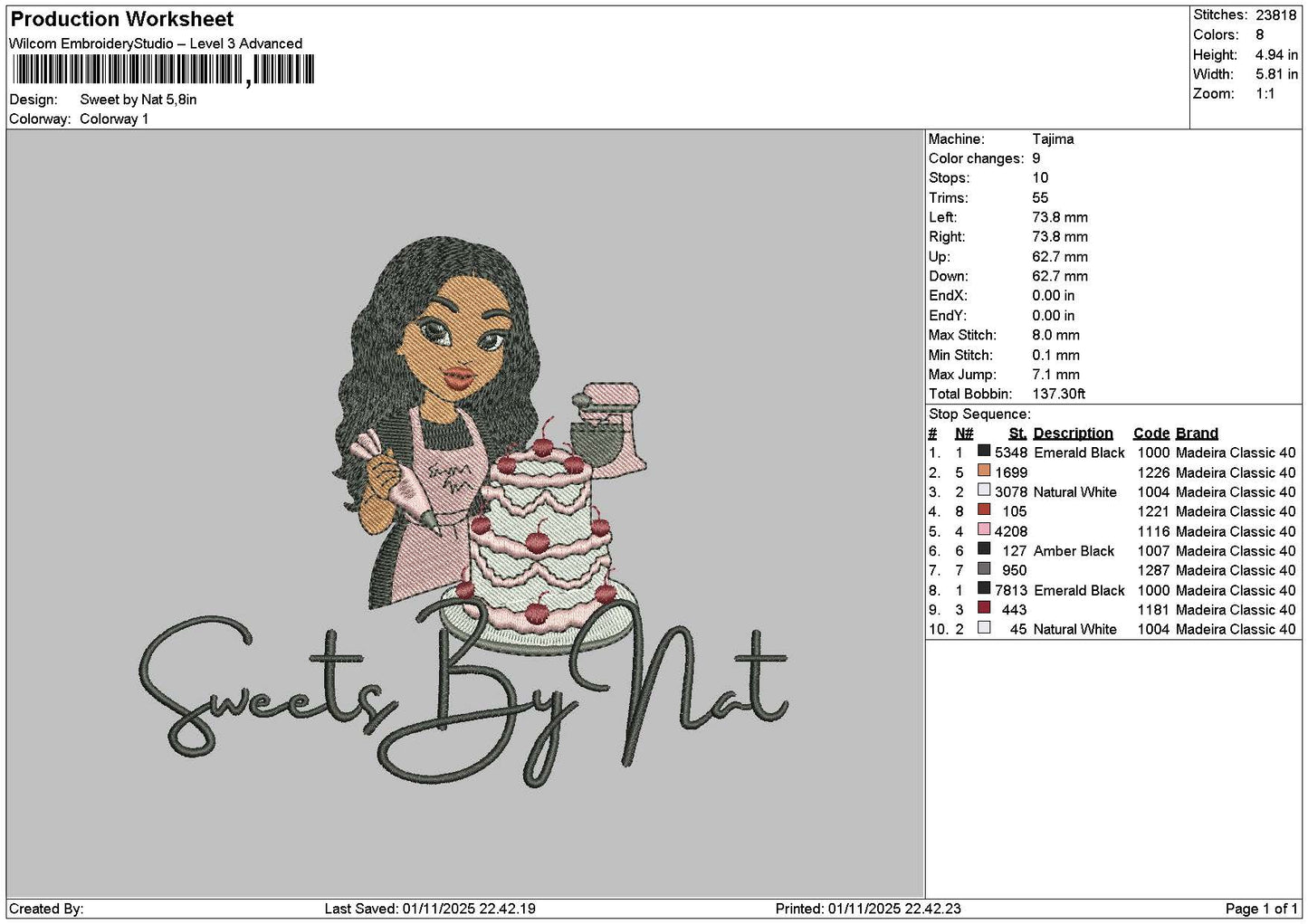Click the Stops value 10
1308x924 pixels.
[1040, 178]
